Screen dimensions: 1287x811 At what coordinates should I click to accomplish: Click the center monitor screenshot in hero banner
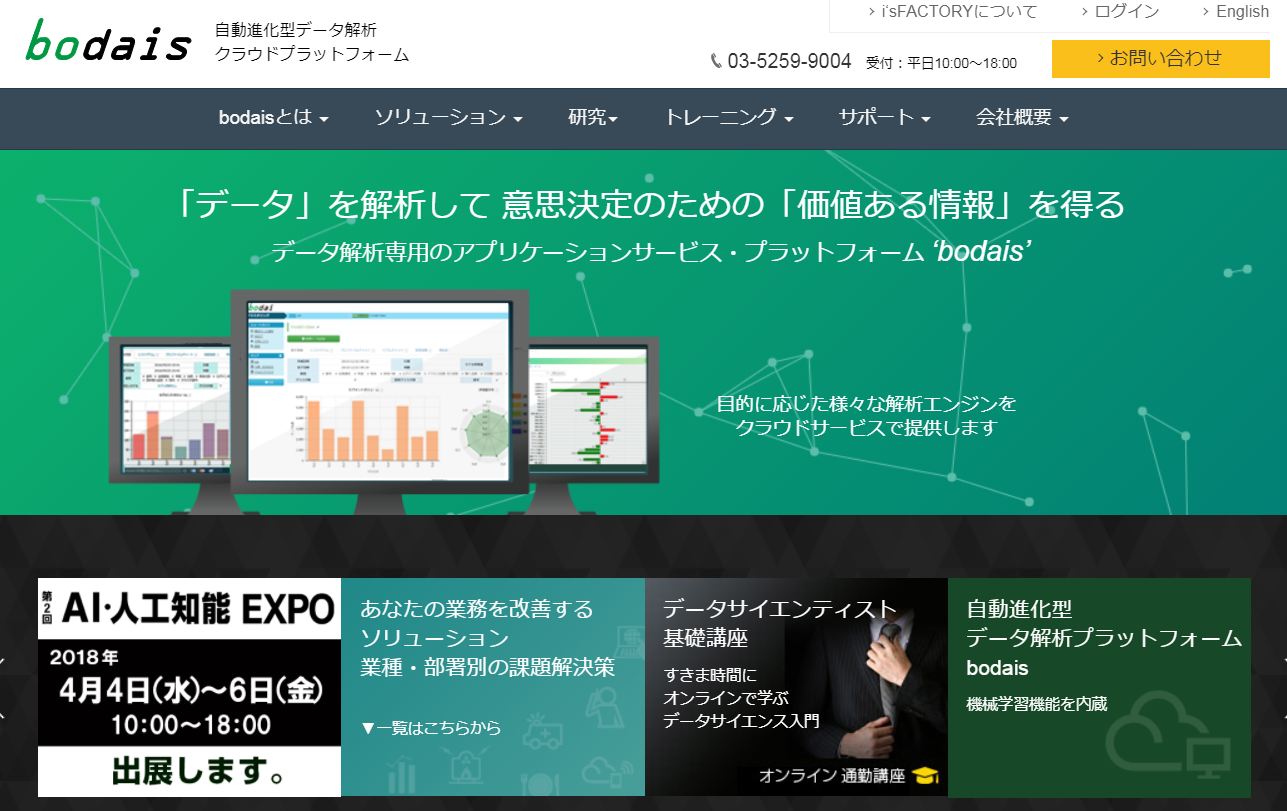(x=379, y=390)
